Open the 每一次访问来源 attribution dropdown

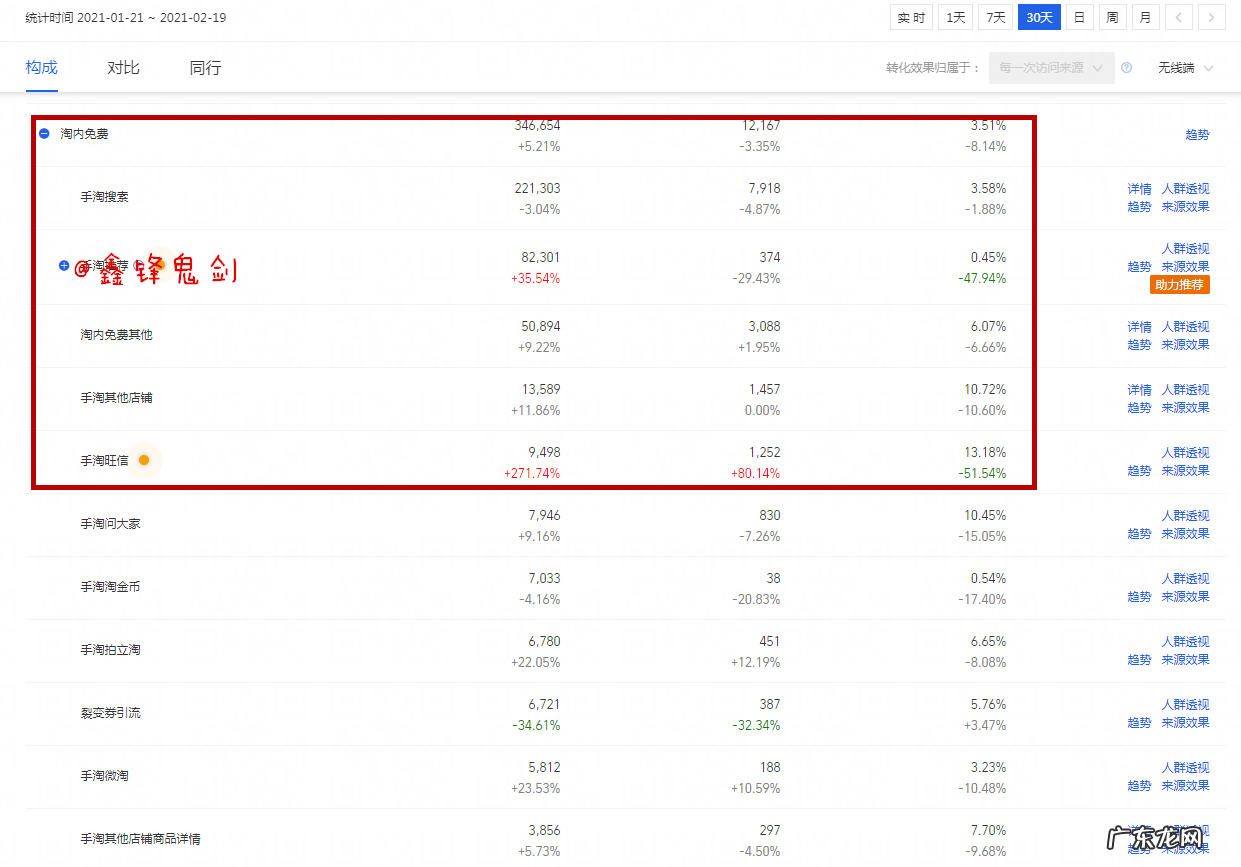tap(1050, 68)
